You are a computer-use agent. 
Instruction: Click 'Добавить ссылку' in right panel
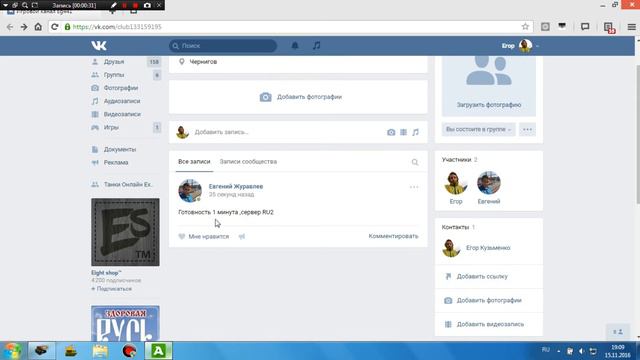pyautogui.click(x=482, y=276)
